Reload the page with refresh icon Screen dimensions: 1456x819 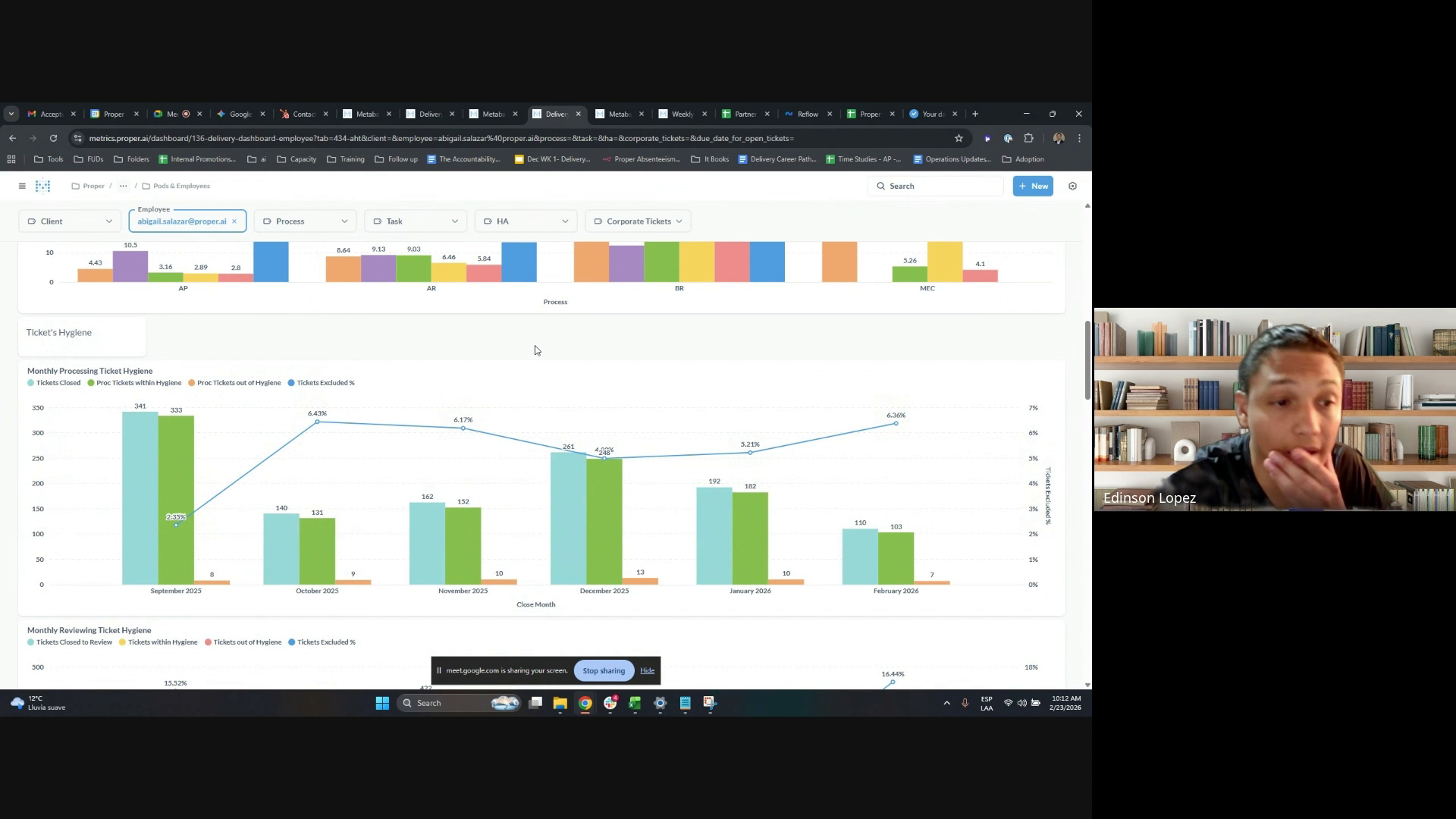[x=53, y=138]
